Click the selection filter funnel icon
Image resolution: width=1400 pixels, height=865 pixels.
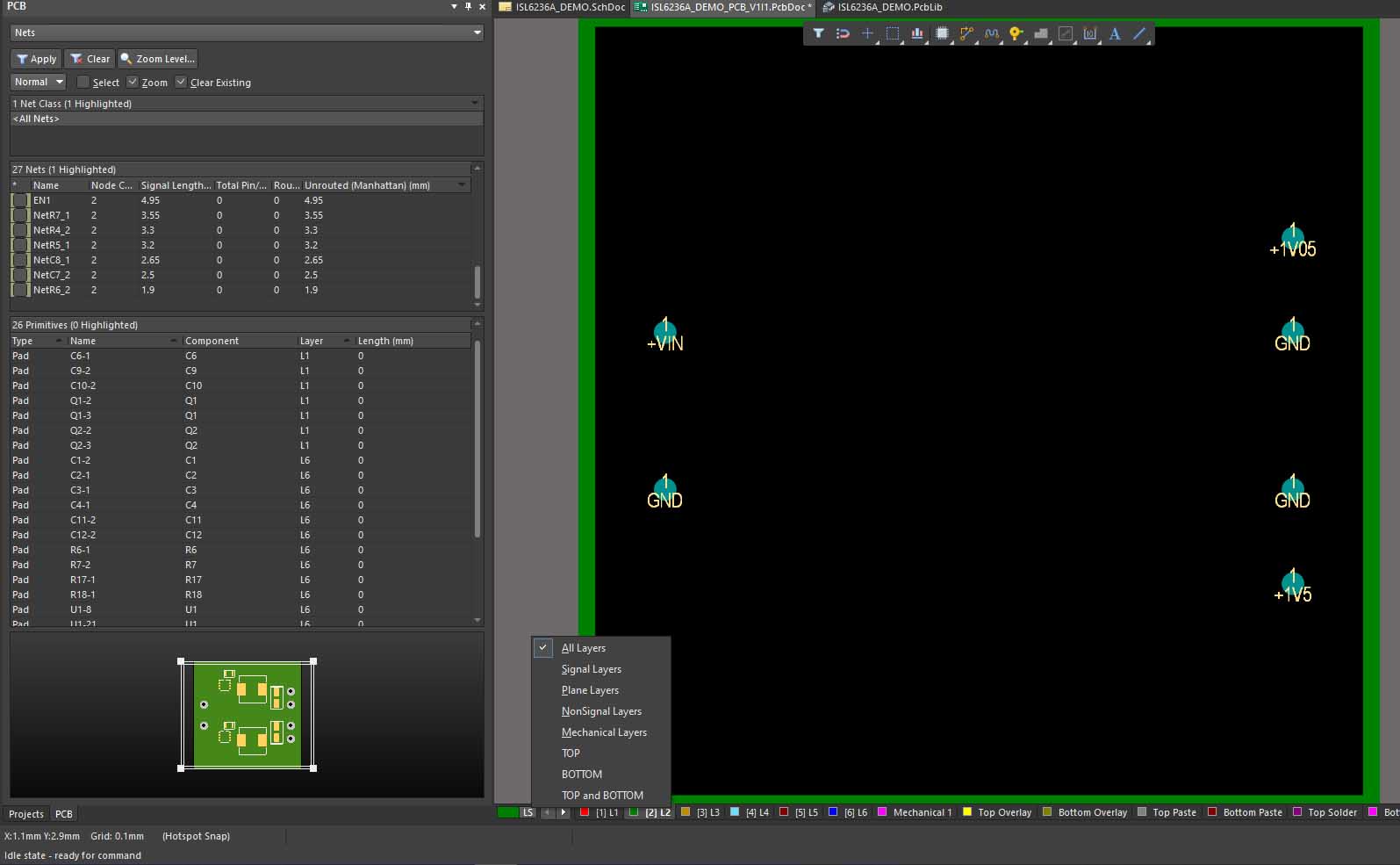pyautogui.click(x=818, y=33)
